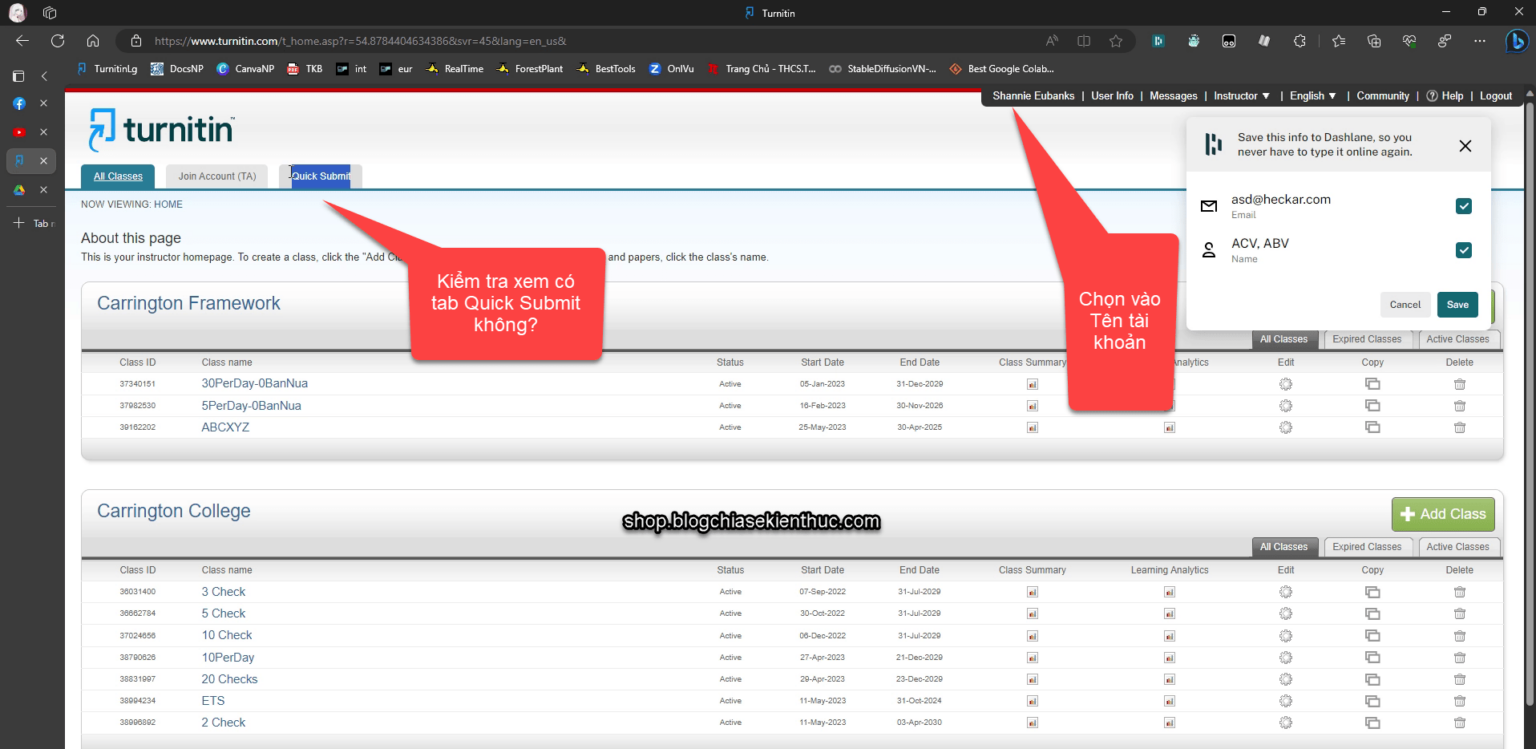Open the English language dropdown
1536x749 pixels.
[x=1312, y=96]
